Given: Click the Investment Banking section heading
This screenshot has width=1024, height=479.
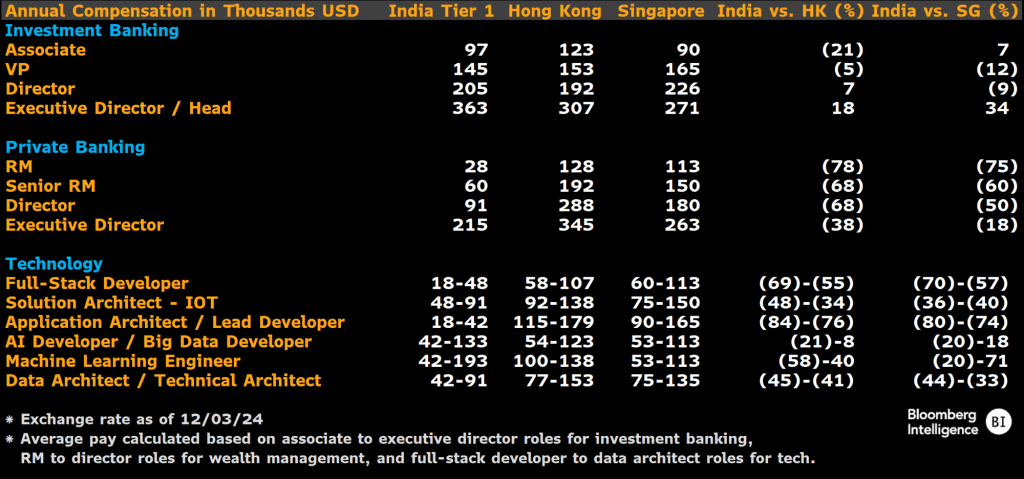Looking at the screenshot, I should click(92, 30).
